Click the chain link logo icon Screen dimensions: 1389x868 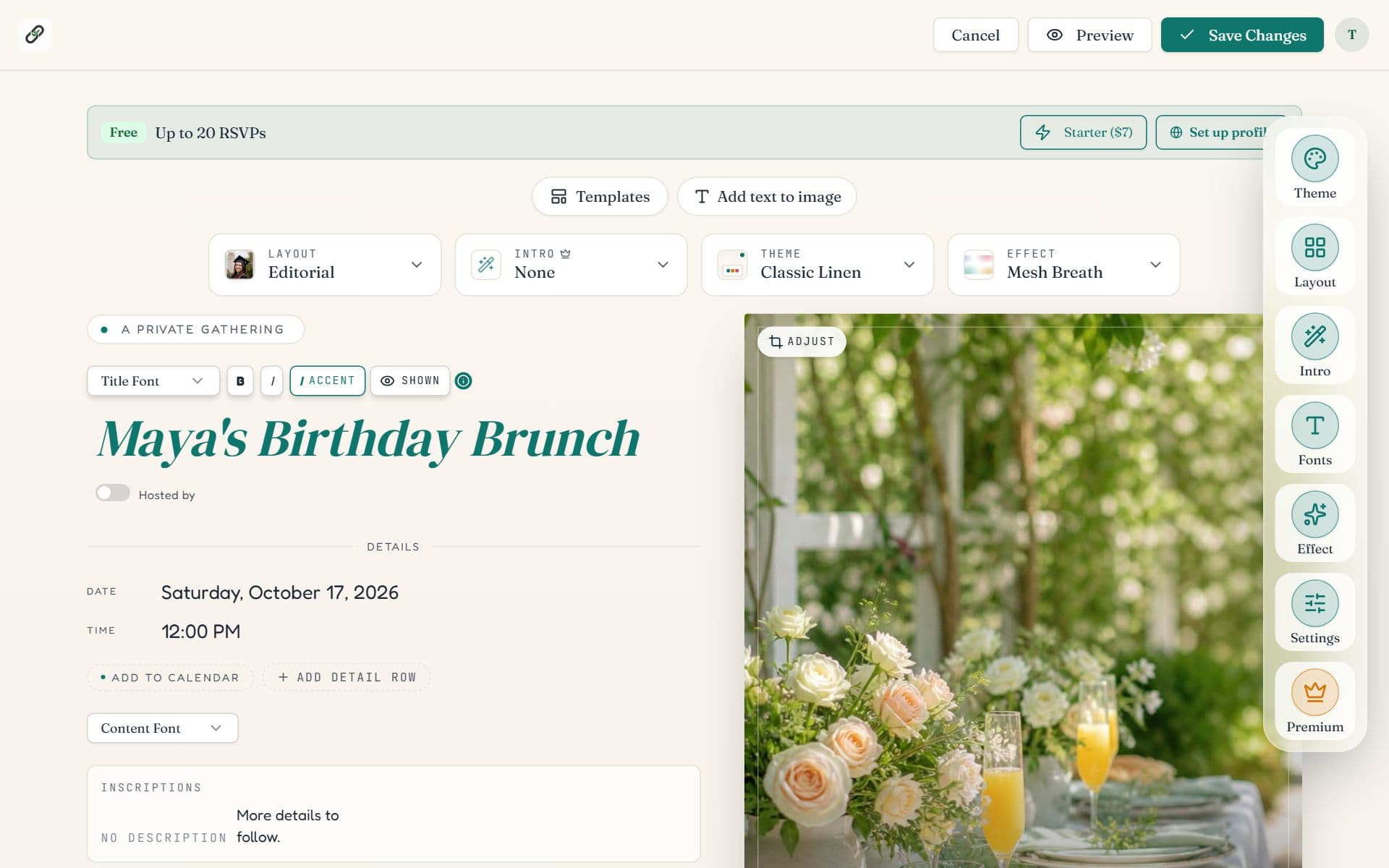(x=35, y=34)
